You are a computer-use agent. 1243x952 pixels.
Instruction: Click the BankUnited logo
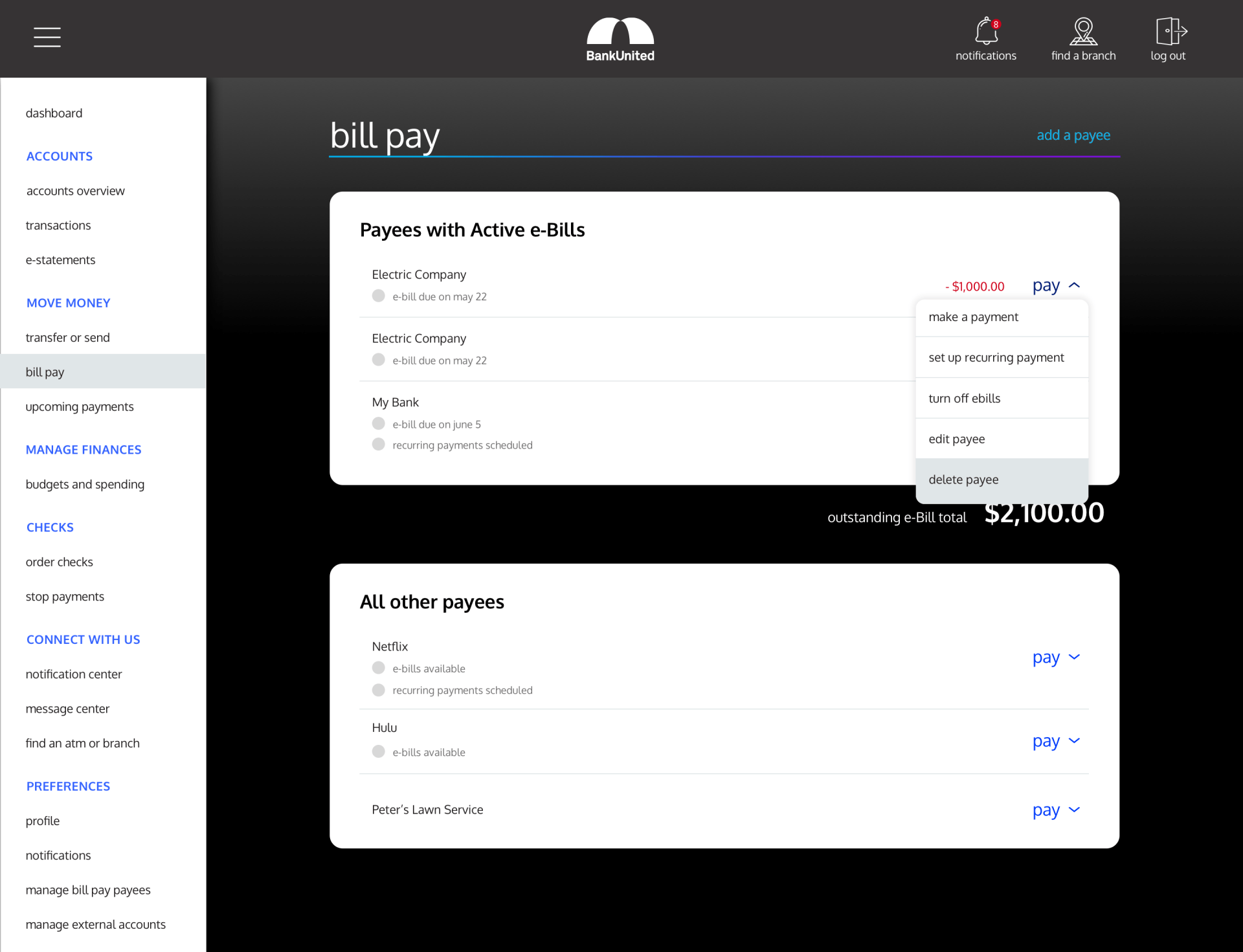pyautogui.click(x=620, y=39)
